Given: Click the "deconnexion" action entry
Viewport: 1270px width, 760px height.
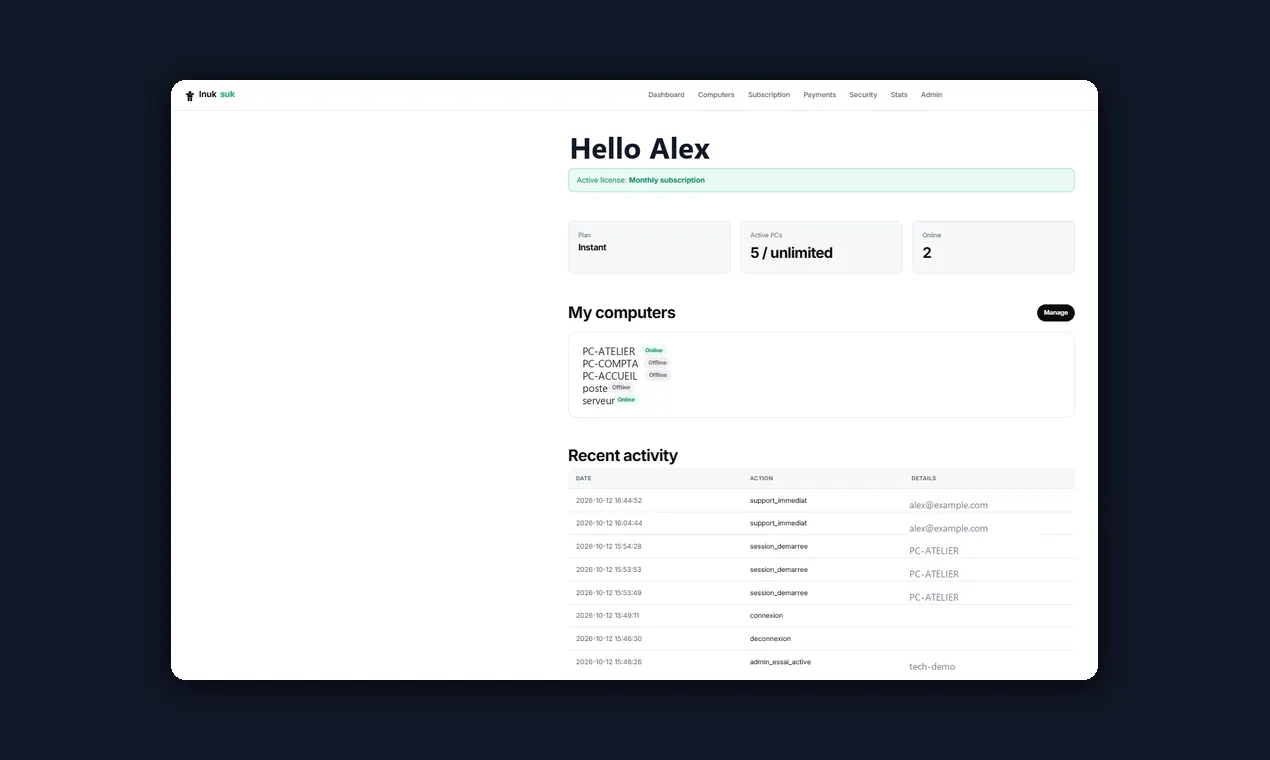Looking at the screenshot, I should click(x=770, y=639).
